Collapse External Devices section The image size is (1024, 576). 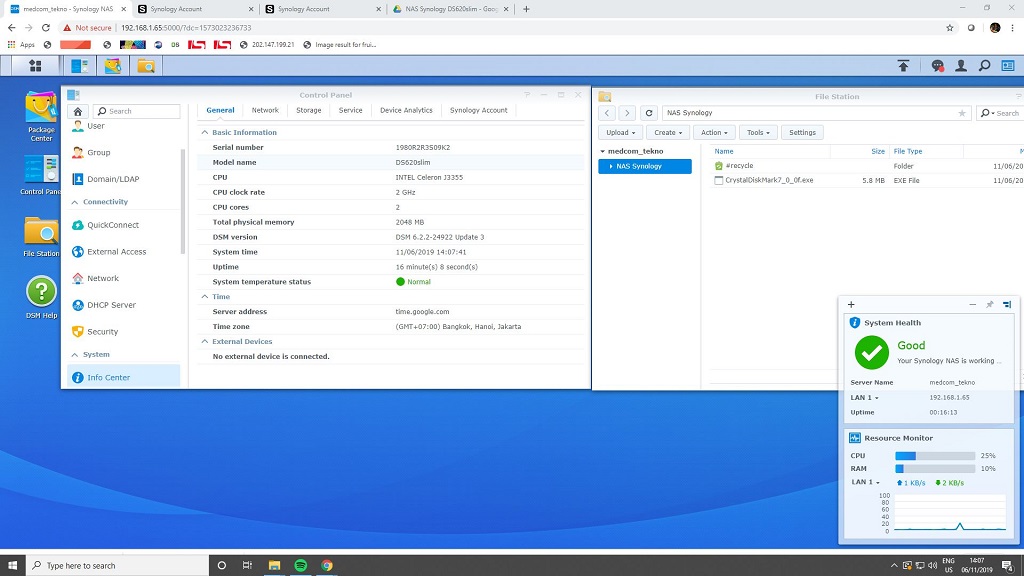[204, 342]
